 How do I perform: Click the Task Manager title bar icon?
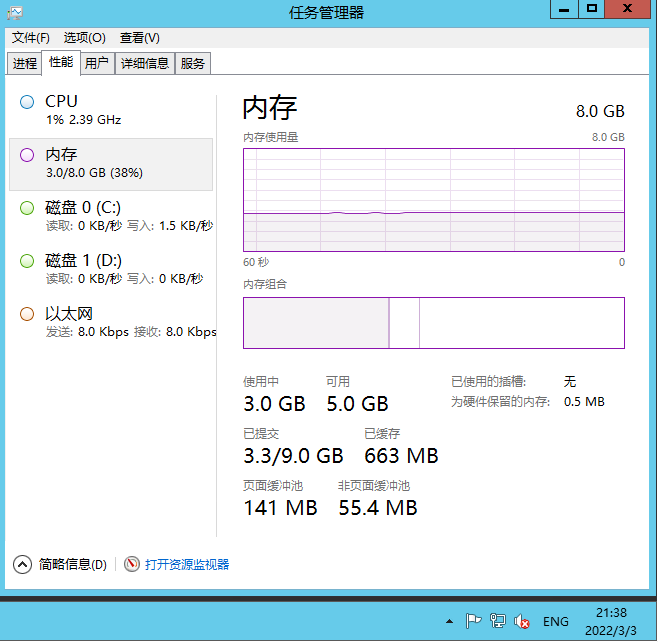point(15,13)
